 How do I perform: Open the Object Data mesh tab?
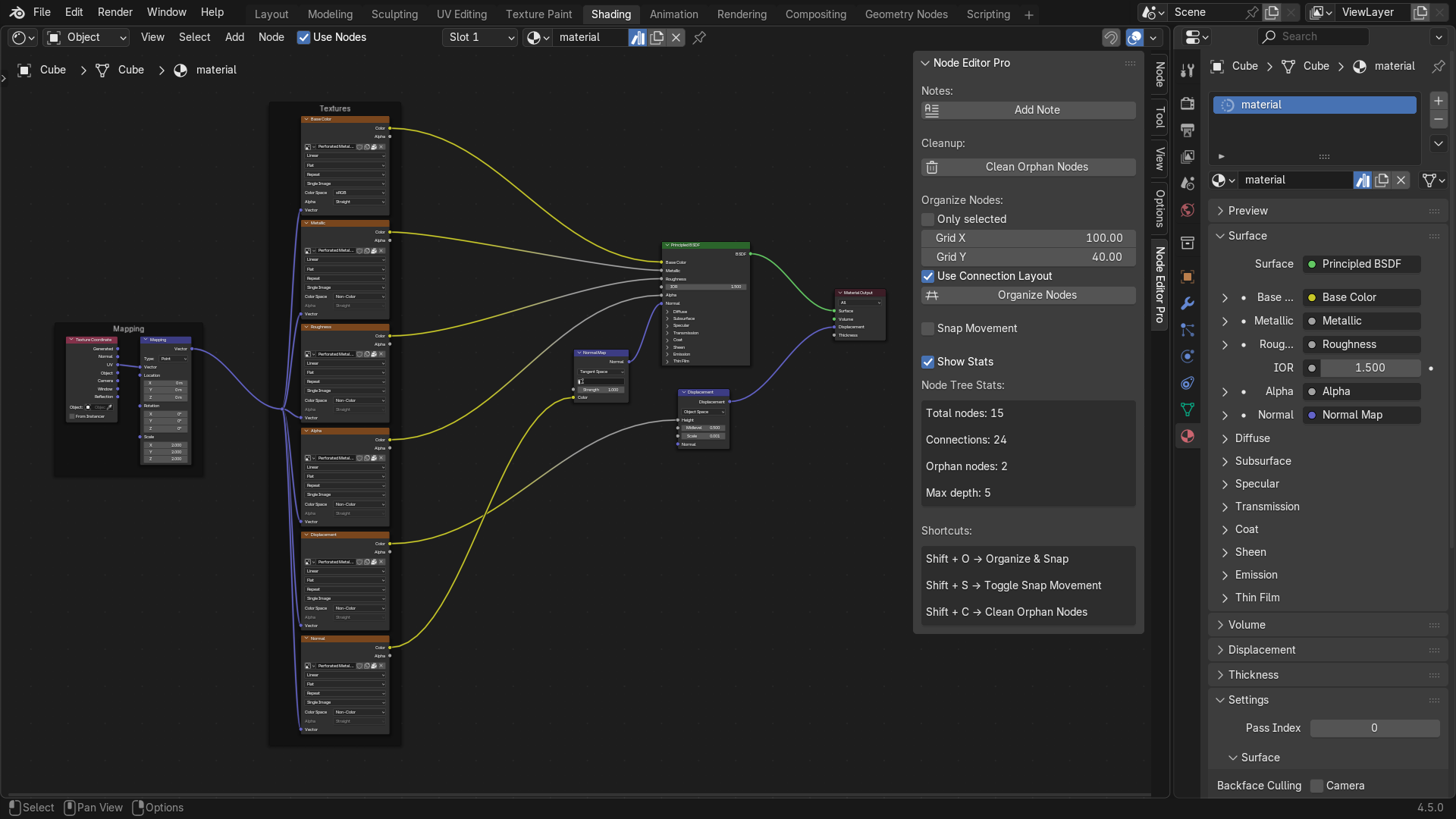[x=1188, y=409]
